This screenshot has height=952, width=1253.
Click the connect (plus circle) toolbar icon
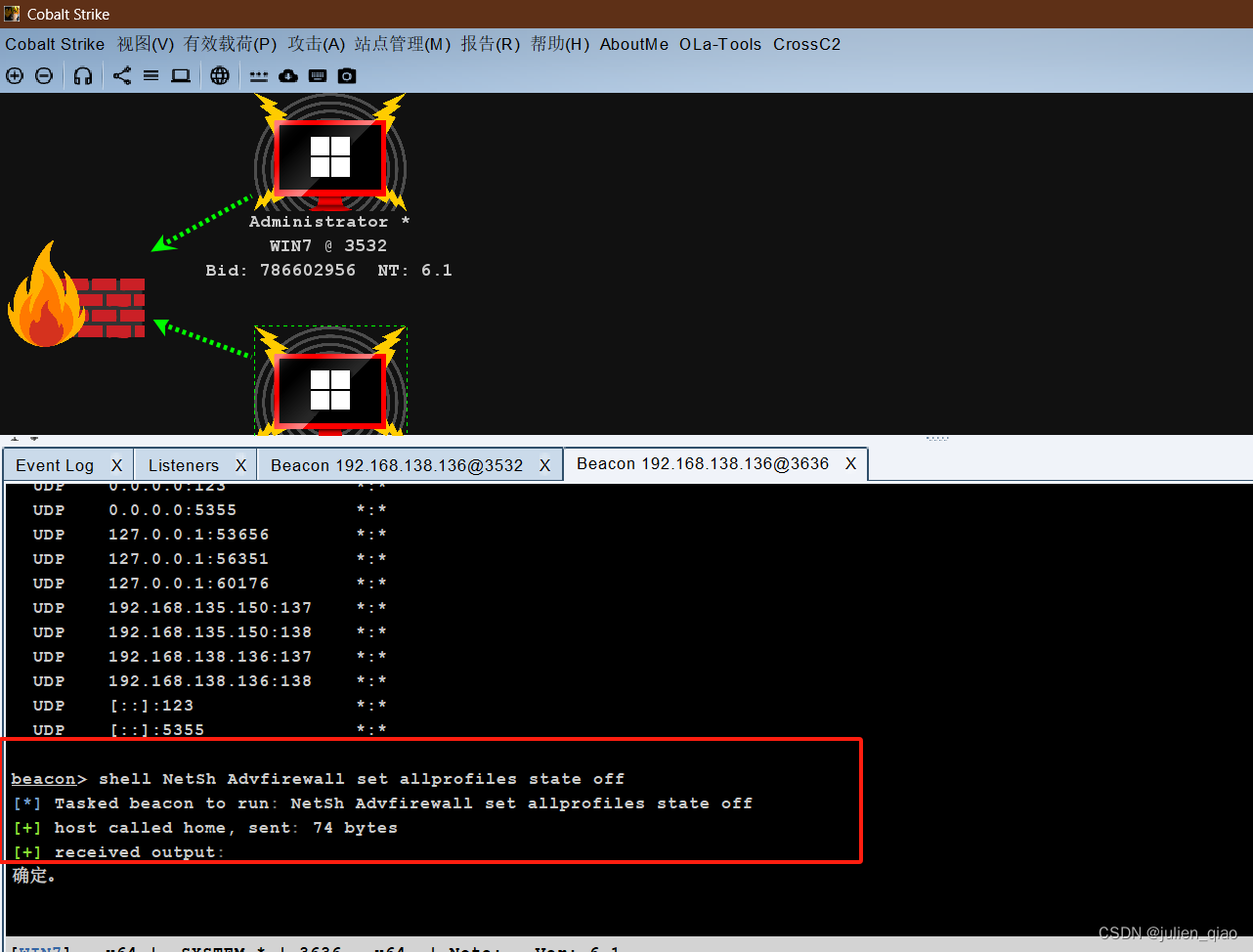[15, 75]
